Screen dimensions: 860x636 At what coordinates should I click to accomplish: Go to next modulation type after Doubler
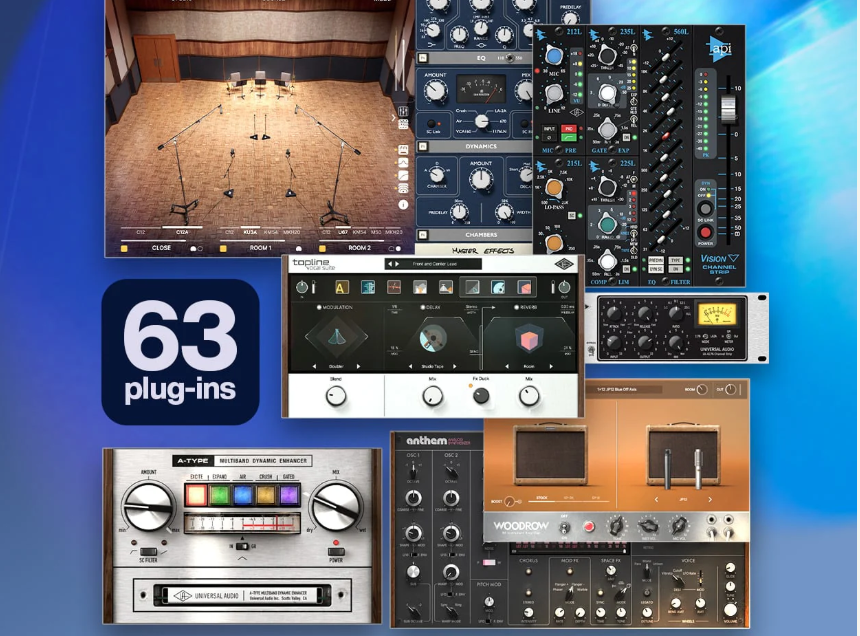[x=358, y=366]
